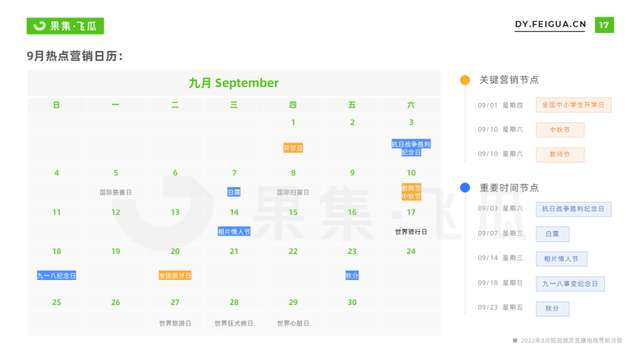Image resolution: width=640 pixels, height=360 pixels.
Task: Select the Wednesday column header 三
Action: [234, 105]
